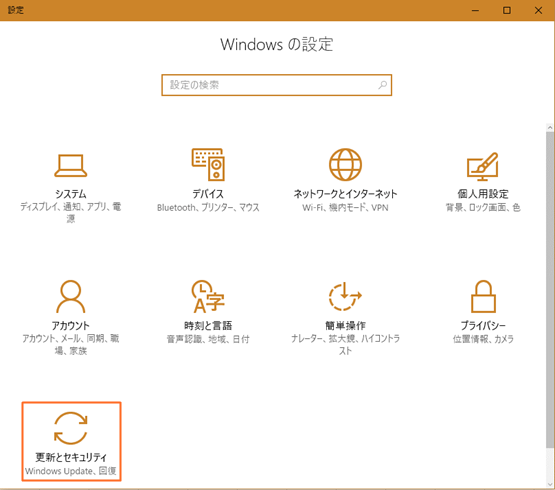Click the システム label
Screen dimensions: 555x490
[x=71, y=194]
